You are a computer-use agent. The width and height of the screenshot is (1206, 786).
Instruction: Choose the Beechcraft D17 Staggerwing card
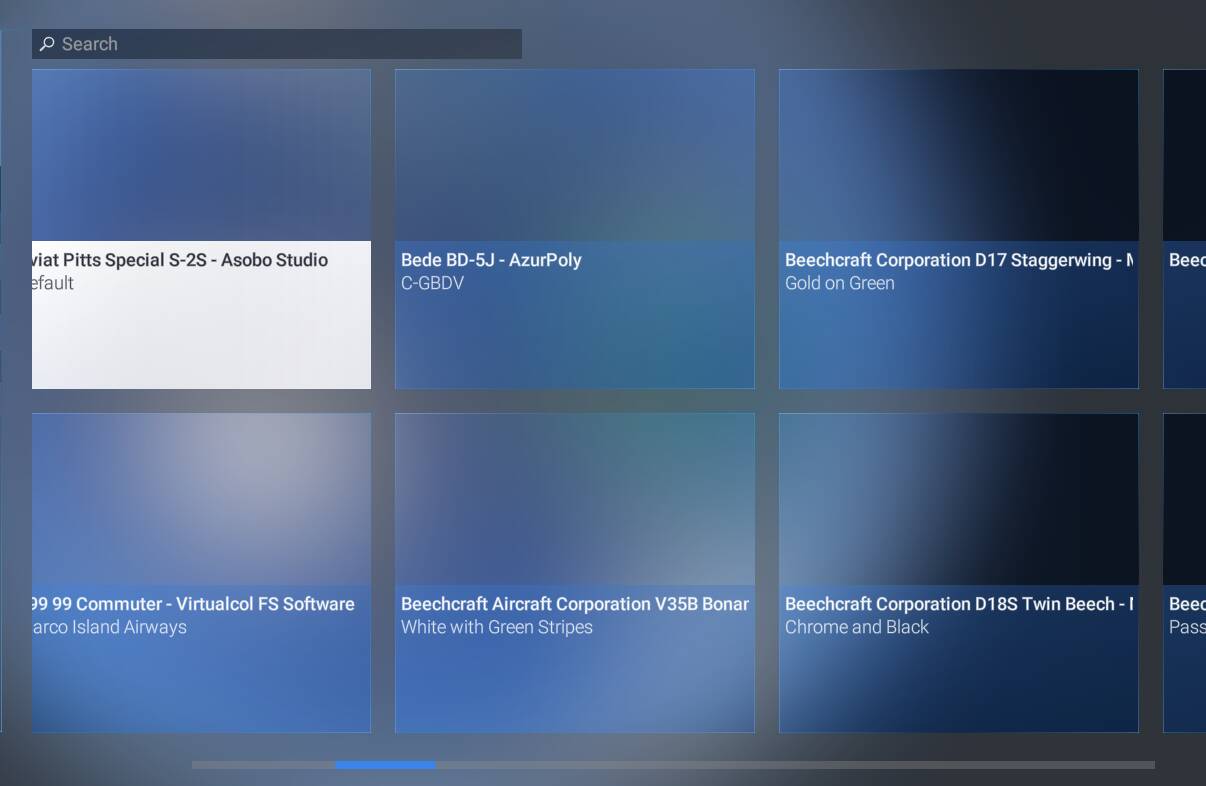pos(959,229)
